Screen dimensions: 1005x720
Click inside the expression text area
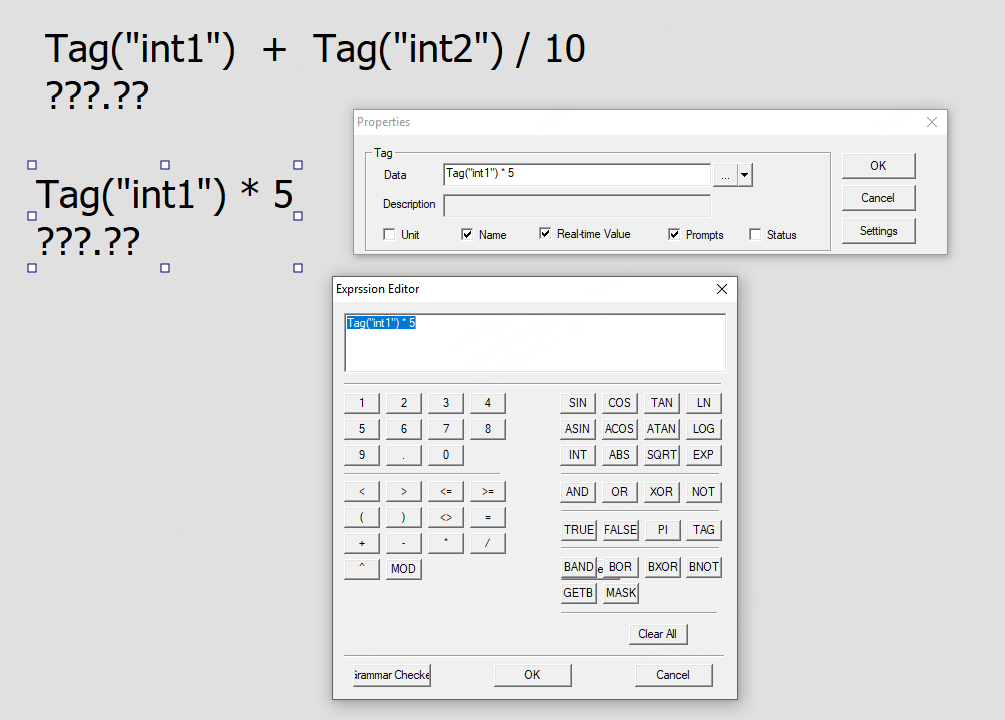pyautogui.click(x=534, y=350)
